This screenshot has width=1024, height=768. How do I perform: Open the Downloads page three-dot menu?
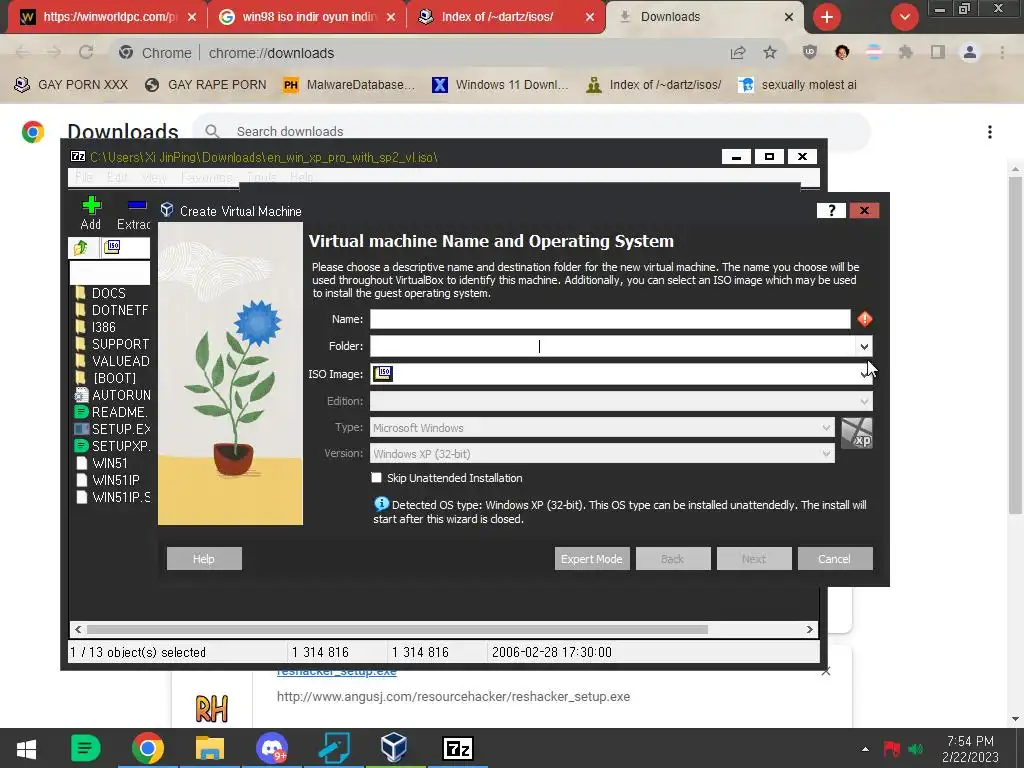point(990,132)
